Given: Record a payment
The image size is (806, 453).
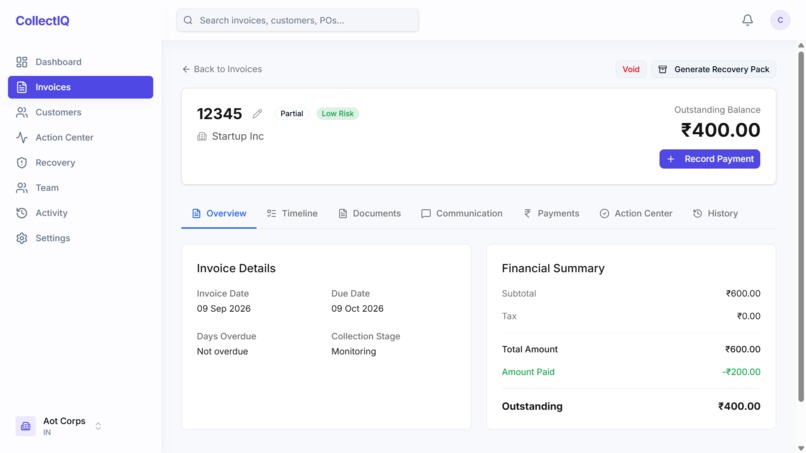Looking at the screenshot, I should 709,159.
